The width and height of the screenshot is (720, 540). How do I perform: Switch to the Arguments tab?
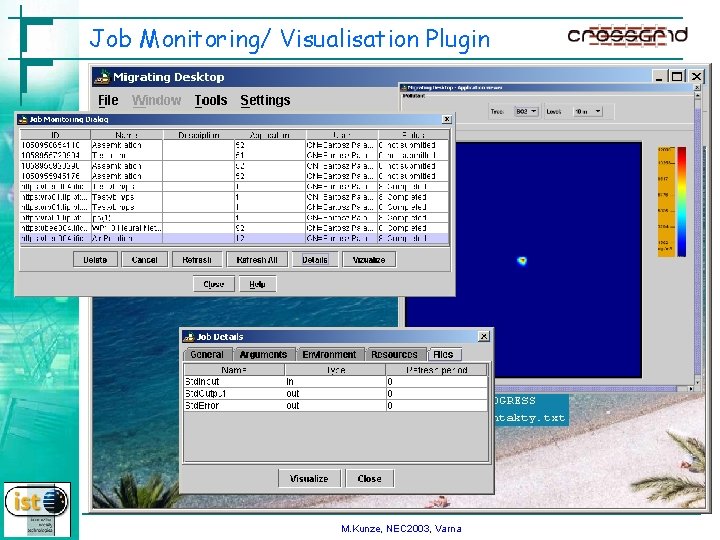263,354
